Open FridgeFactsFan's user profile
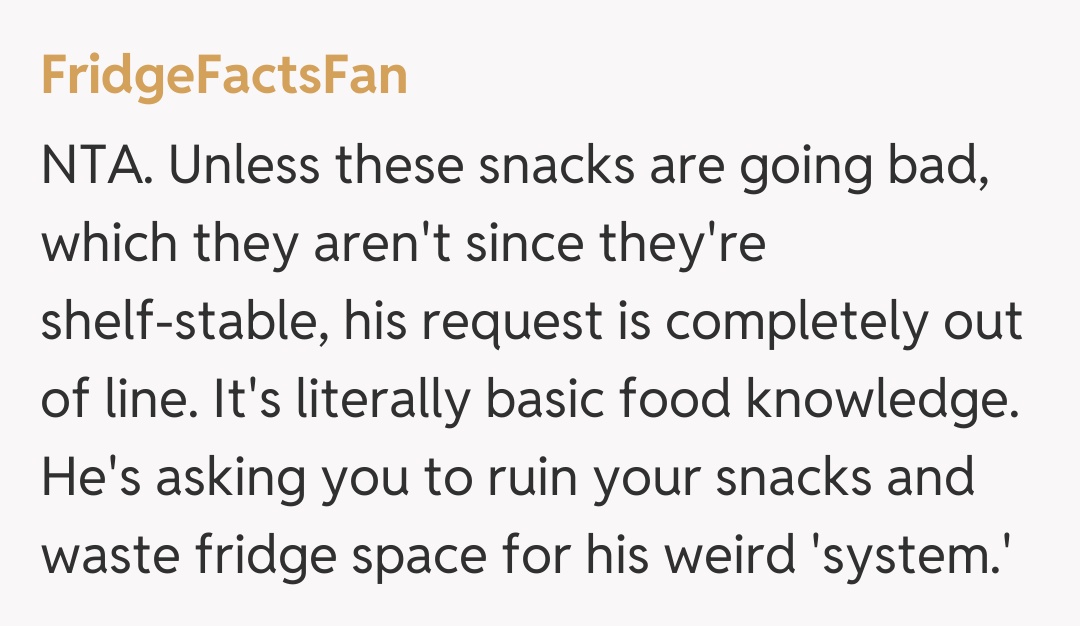This screenshot has width=1080, height=626. 224,76
